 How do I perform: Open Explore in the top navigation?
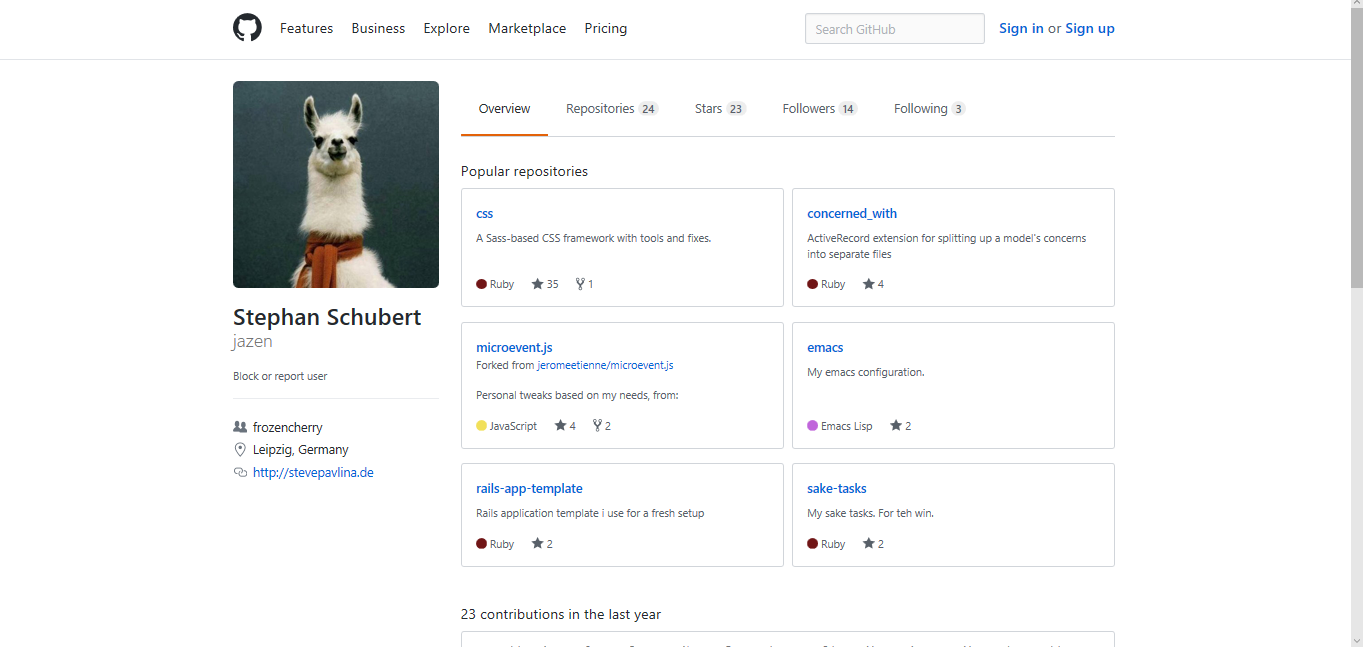click(x=446, y=29)
